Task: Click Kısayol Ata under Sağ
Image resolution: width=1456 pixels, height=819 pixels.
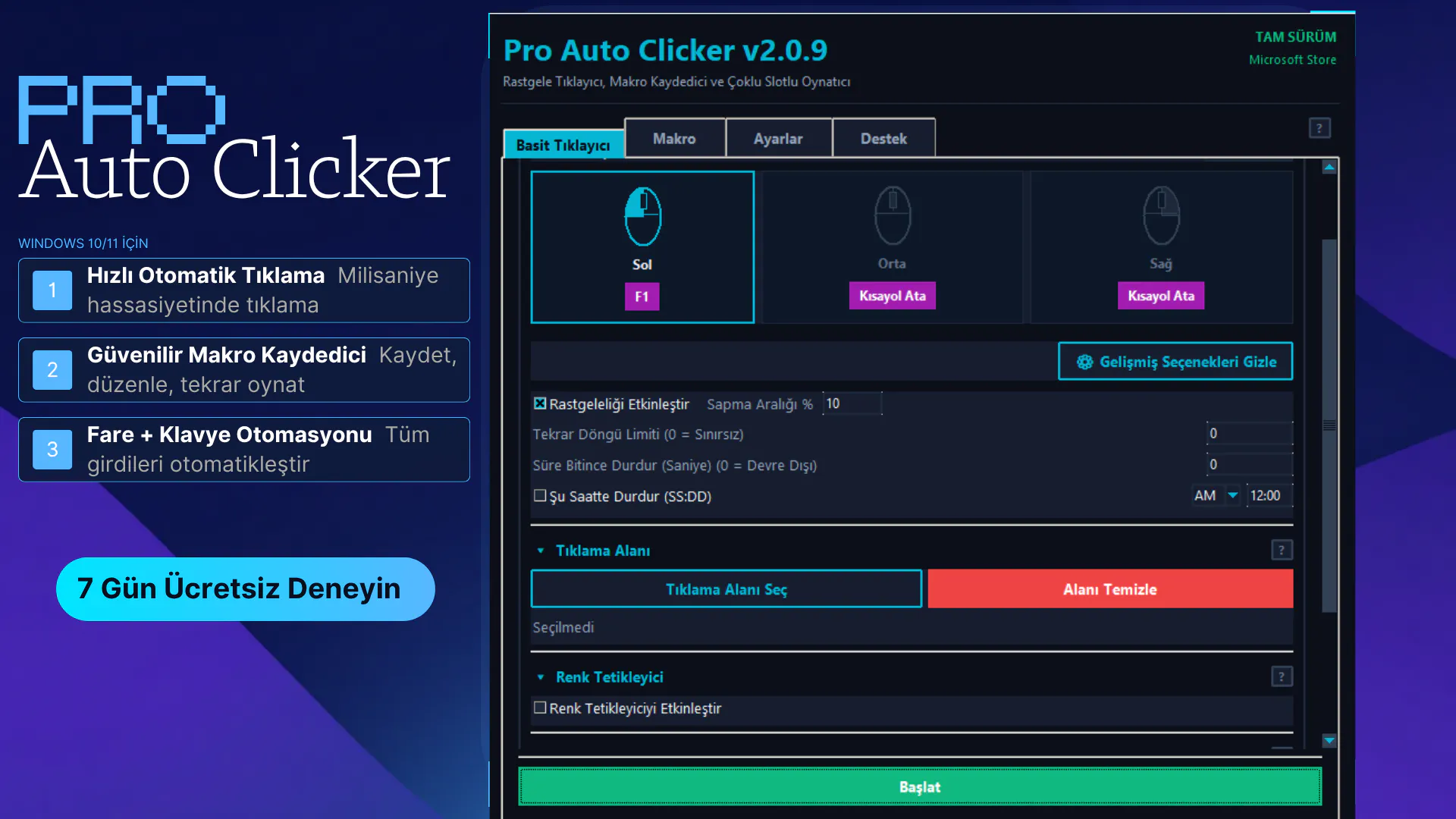Action: click(x=1161, y=296)
